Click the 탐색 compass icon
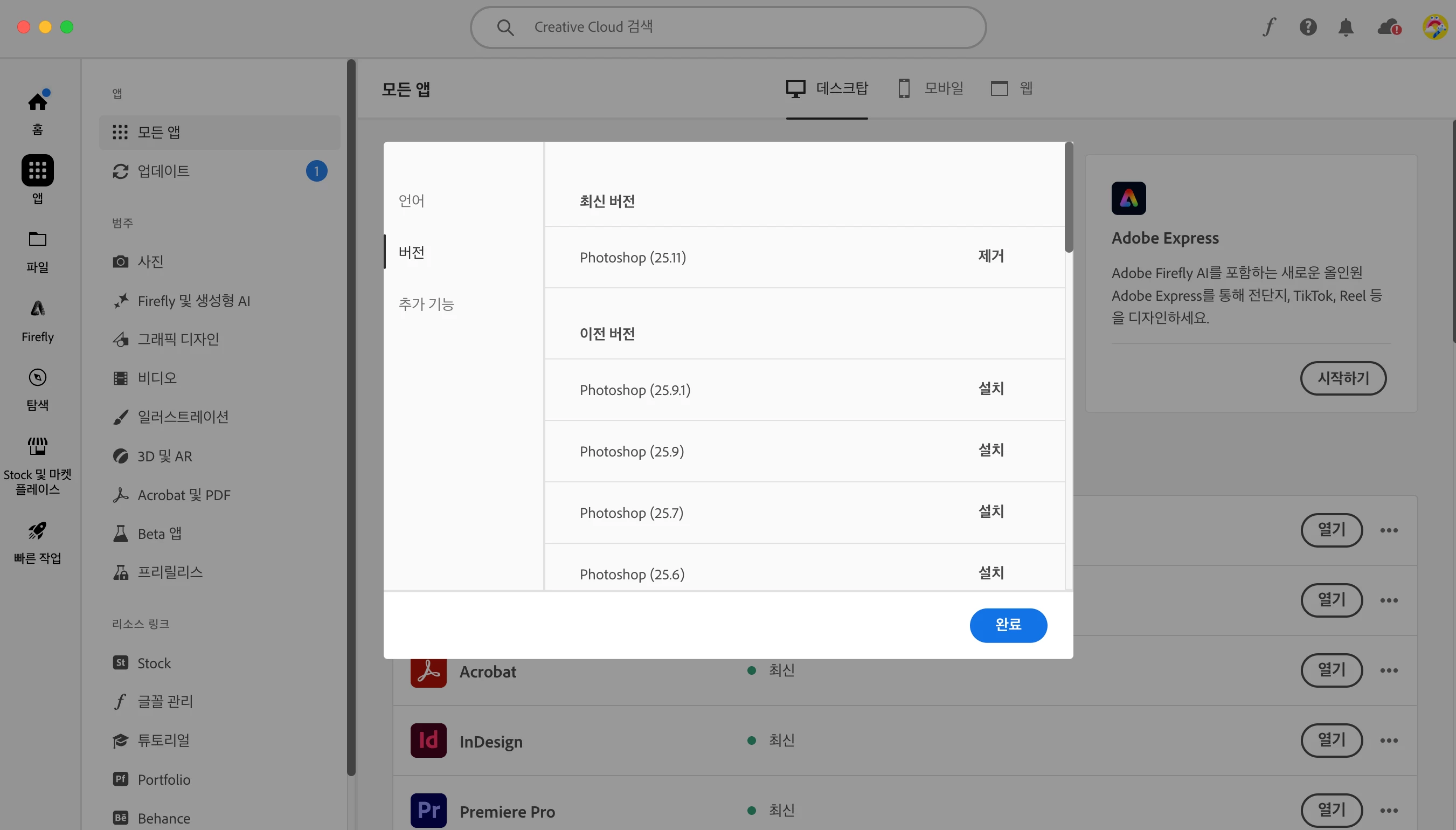Viewport: 1456px width, 830px height. 38,377
